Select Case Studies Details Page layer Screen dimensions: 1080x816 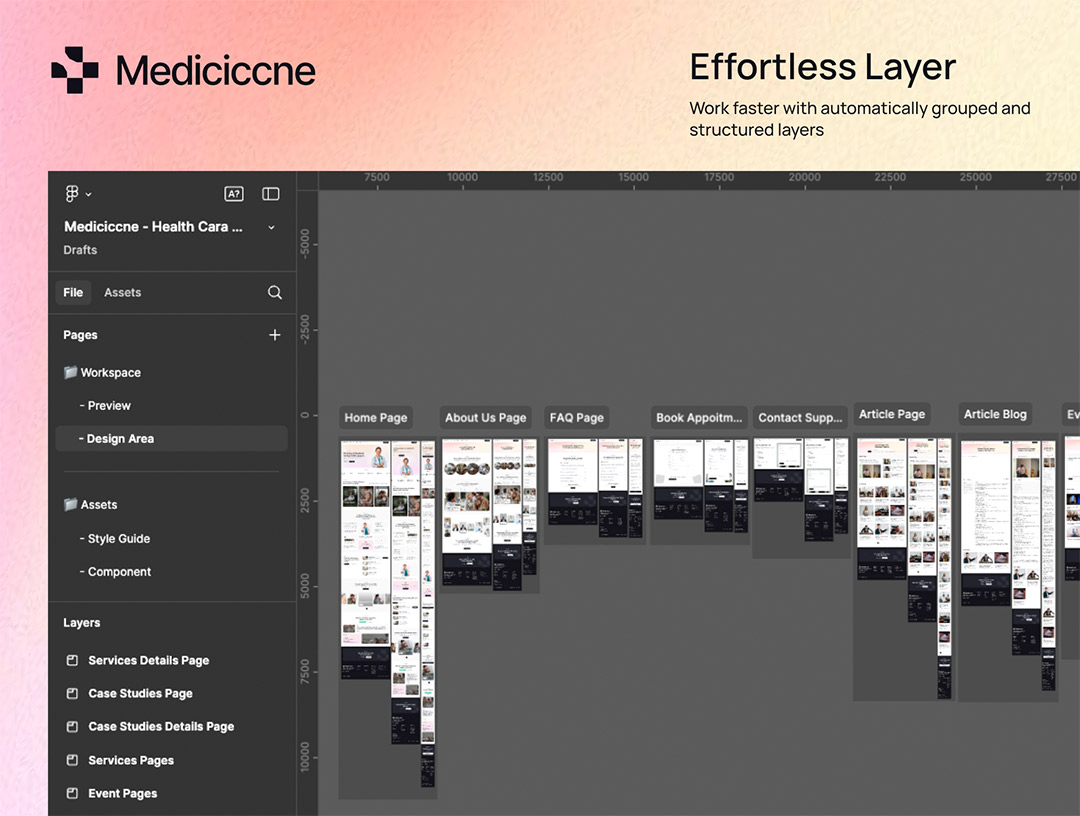[161, 727]
